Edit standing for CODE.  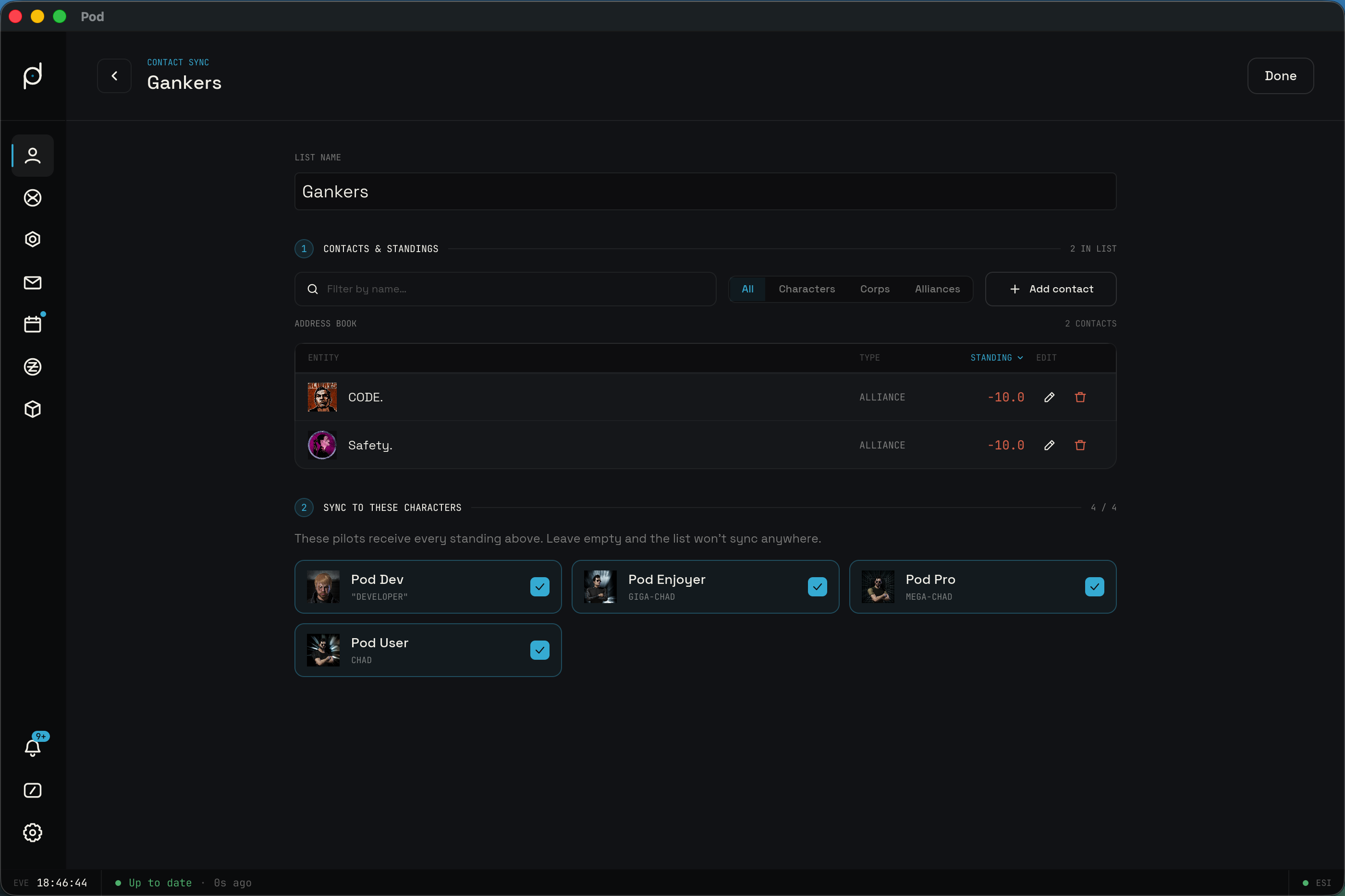pos(1050,397)
